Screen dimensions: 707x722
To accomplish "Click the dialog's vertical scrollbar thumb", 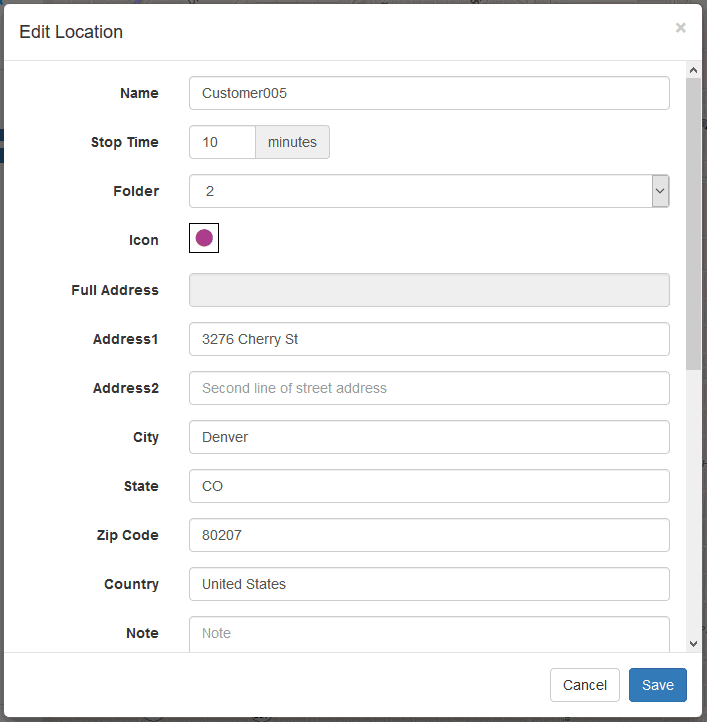I will (693, 224).
